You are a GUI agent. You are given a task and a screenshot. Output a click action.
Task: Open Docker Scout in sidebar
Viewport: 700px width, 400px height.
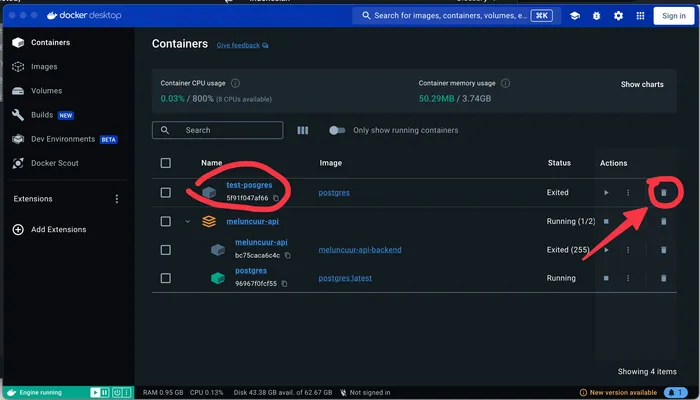pyautogui.click(x=54, y=163)
